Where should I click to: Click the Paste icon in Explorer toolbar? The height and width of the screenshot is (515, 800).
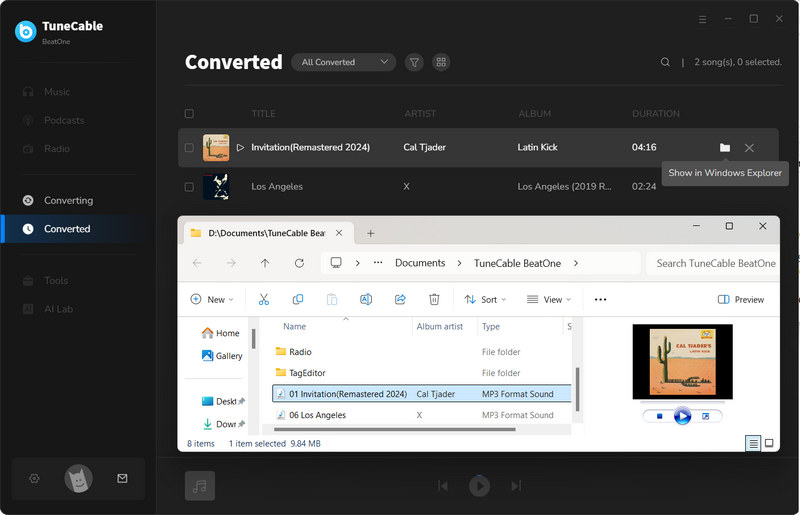coord(332,300)
